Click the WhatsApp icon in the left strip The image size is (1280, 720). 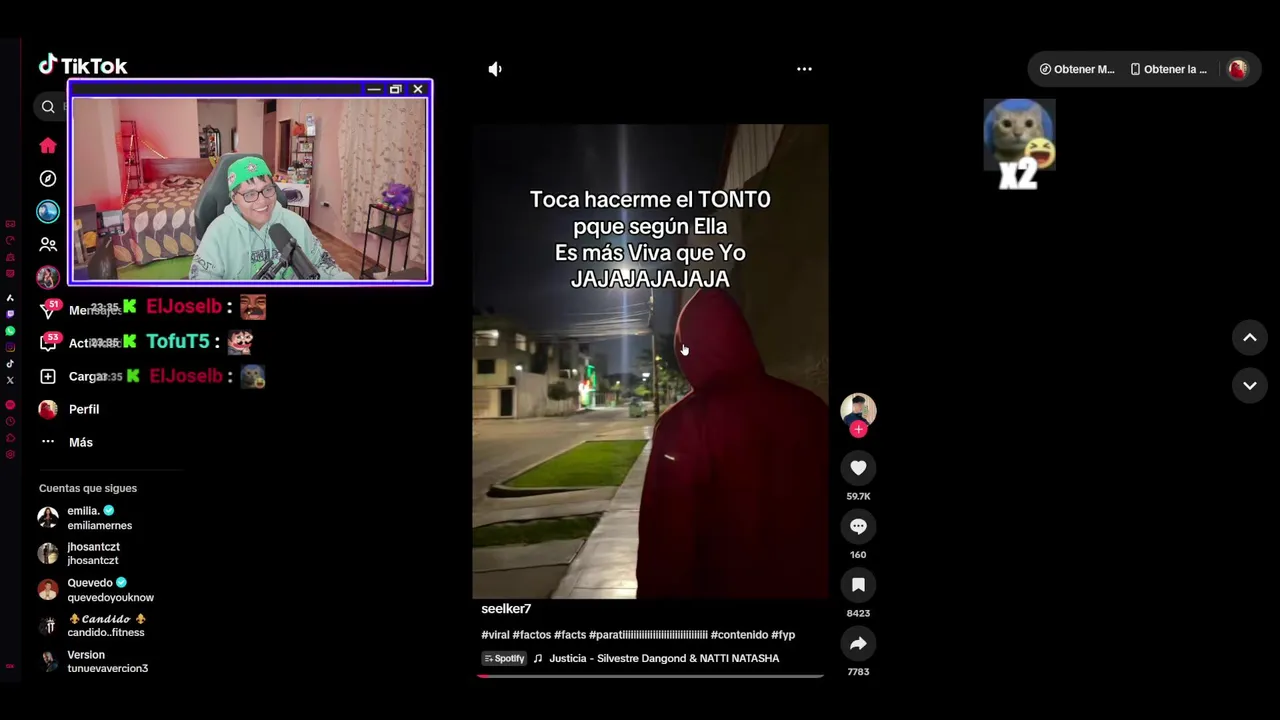10,331
